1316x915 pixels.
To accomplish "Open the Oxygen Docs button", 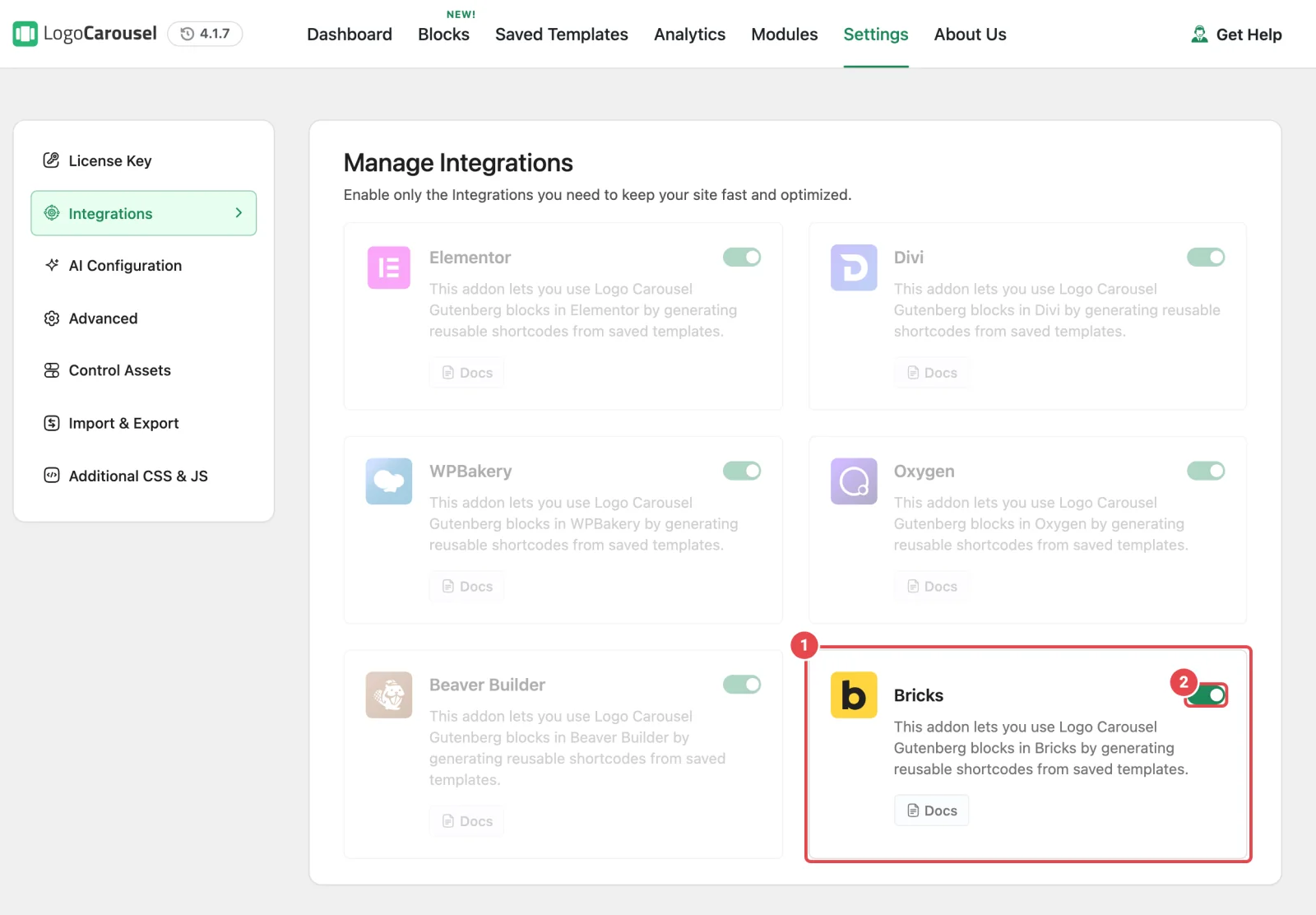I will [x=931, y=587].
